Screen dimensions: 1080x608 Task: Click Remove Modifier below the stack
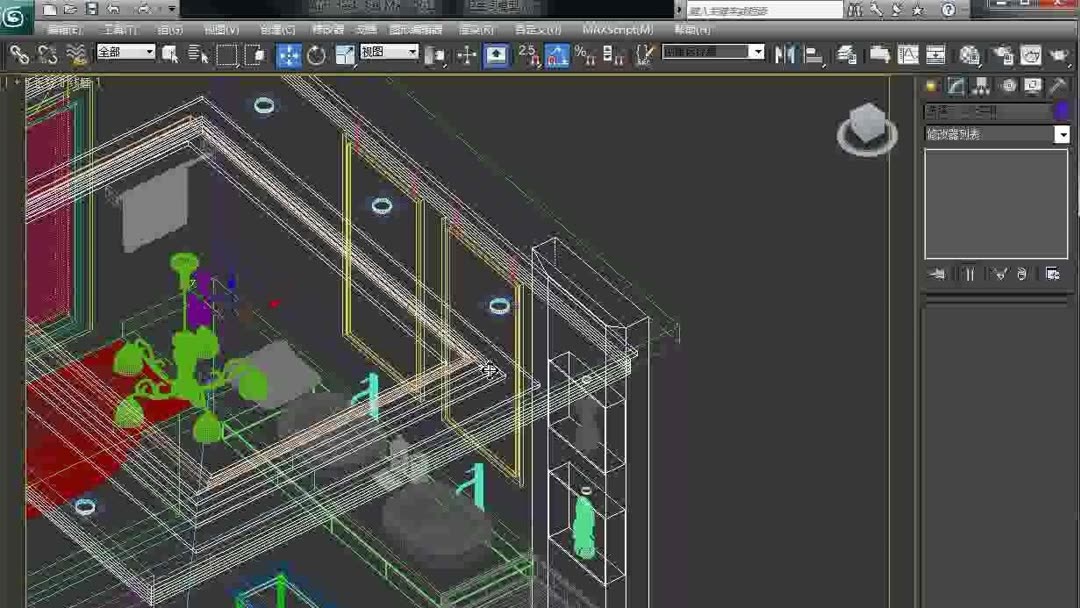pos(1023,273)
